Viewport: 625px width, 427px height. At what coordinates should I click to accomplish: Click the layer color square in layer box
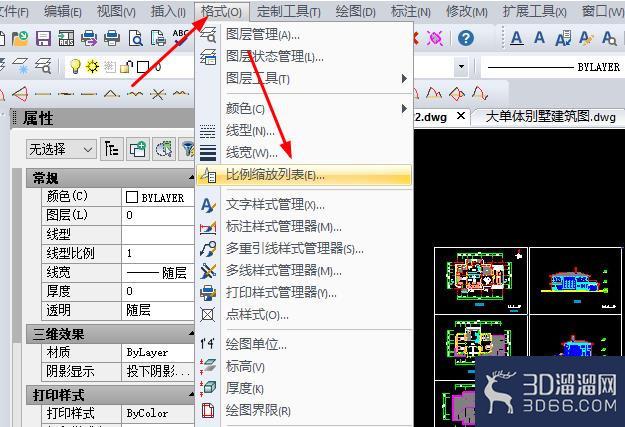tap(143, 67)
